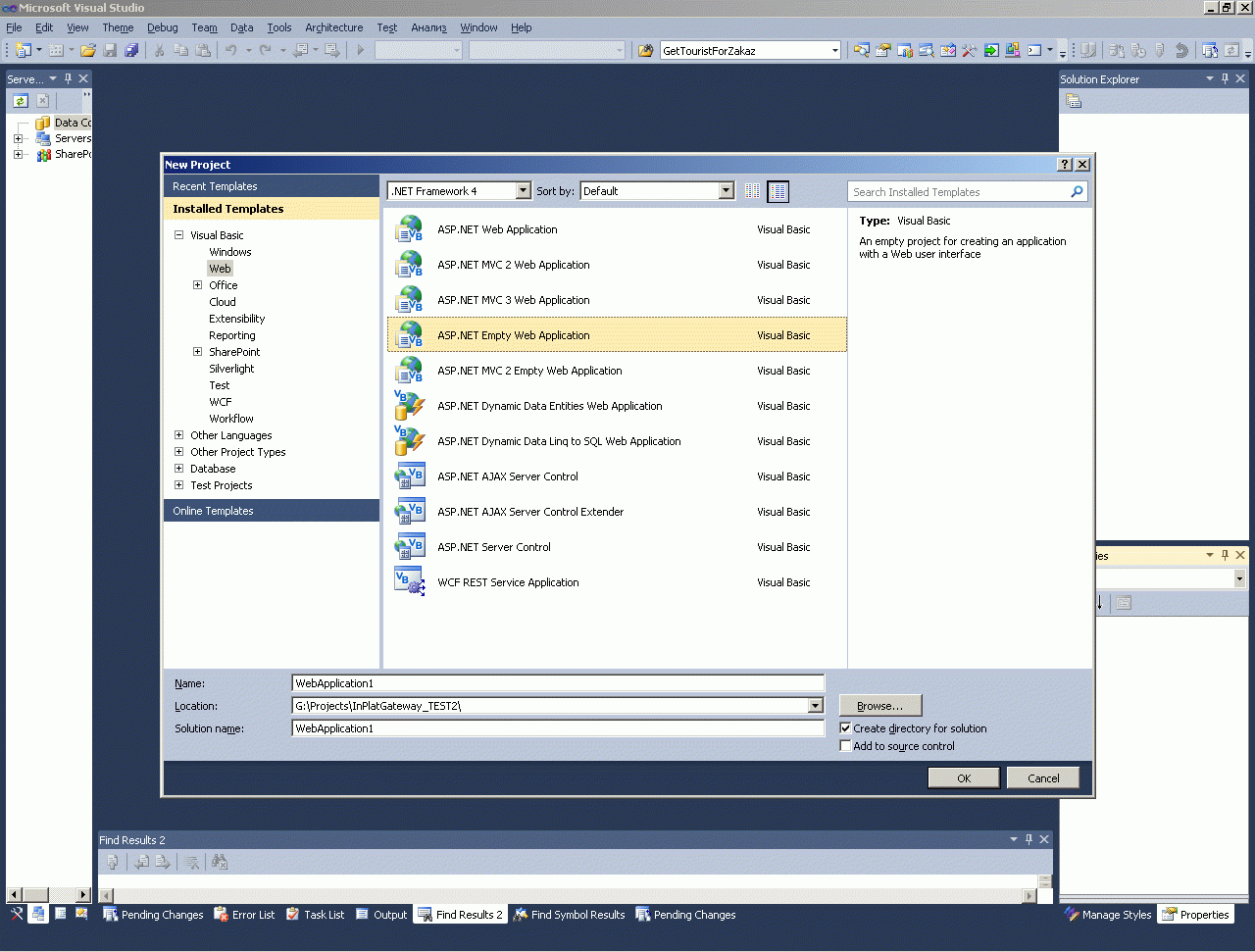Click the Browse... button
This screenshot has width=1255, height=952.
[880, 706]
